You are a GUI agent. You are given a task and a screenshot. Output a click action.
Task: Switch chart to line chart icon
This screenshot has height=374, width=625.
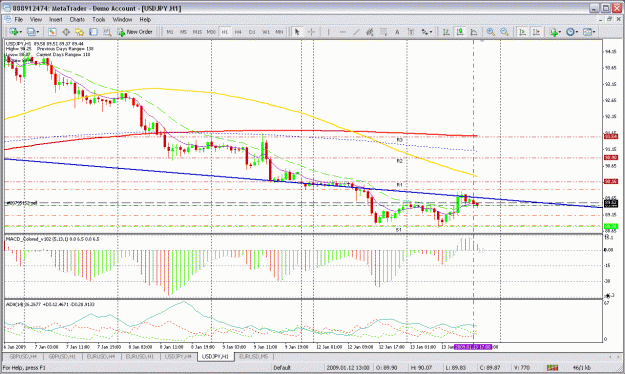coord(474,32)
